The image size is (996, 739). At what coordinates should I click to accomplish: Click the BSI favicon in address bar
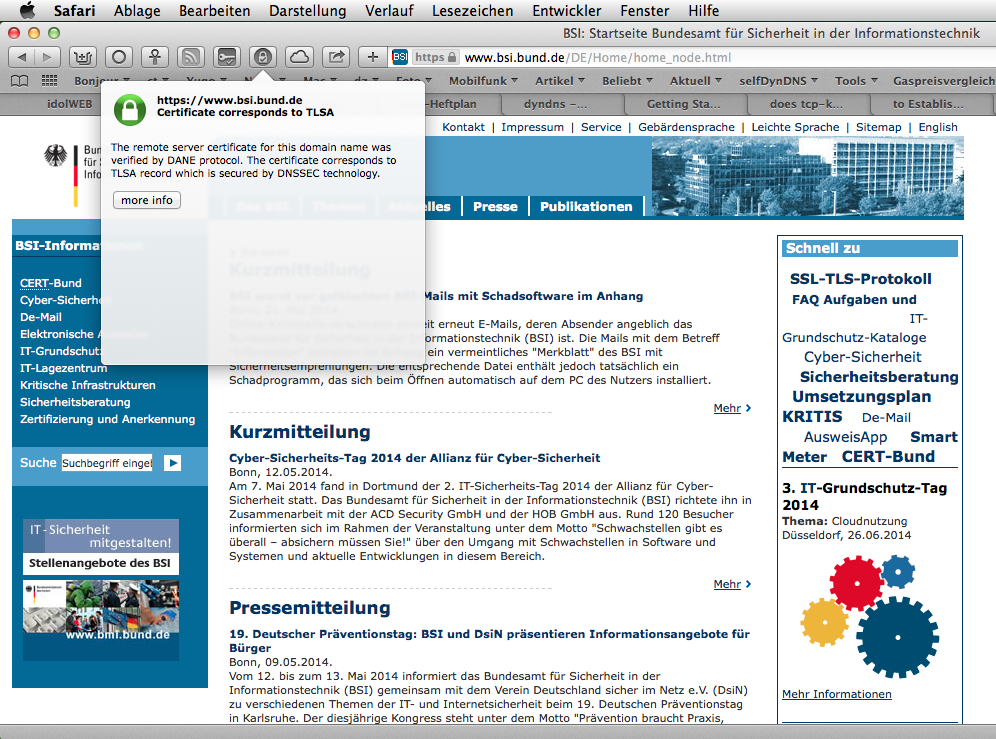(x=400, y=57)
